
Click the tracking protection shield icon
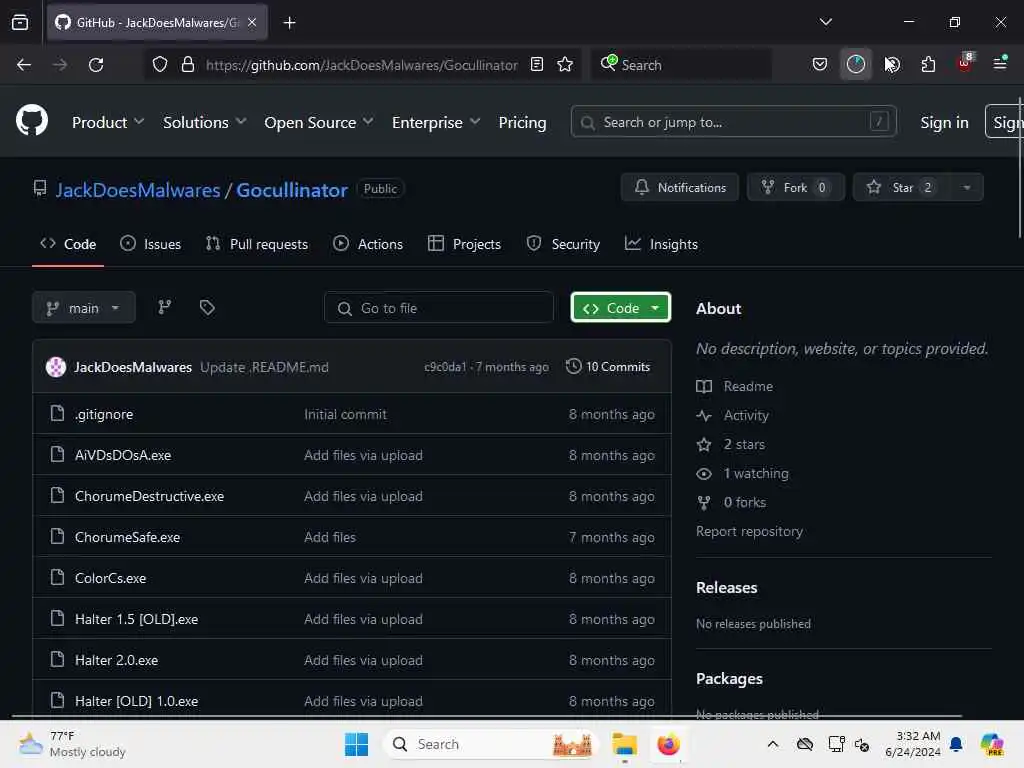coord(160,64)
